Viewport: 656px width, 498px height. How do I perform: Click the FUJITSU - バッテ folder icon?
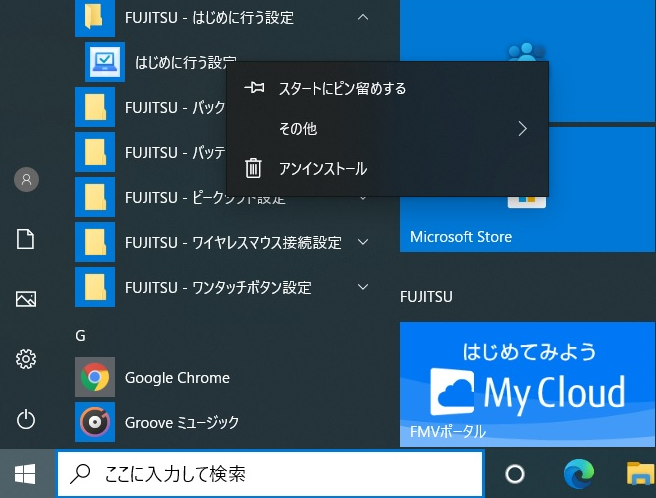[95, 152]
